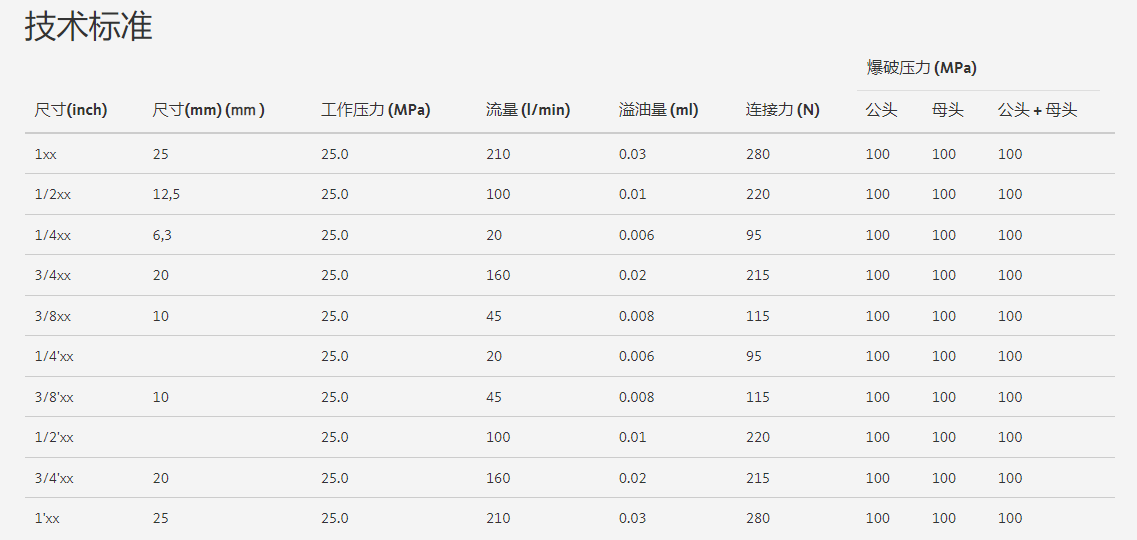Click the 12,5 mm value cell
Viewport: 1137px width, 540px height.
tap(165, 194)
